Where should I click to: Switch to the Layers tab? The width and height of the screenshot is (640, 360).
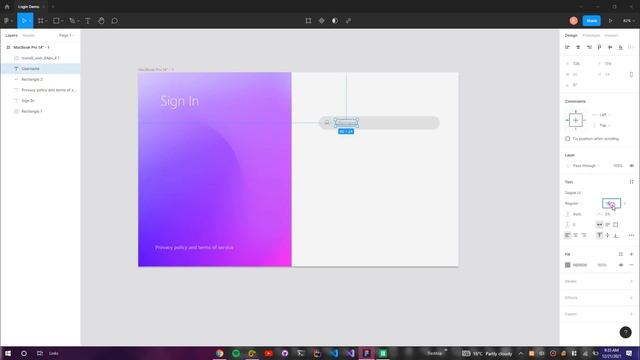[11, 36]
